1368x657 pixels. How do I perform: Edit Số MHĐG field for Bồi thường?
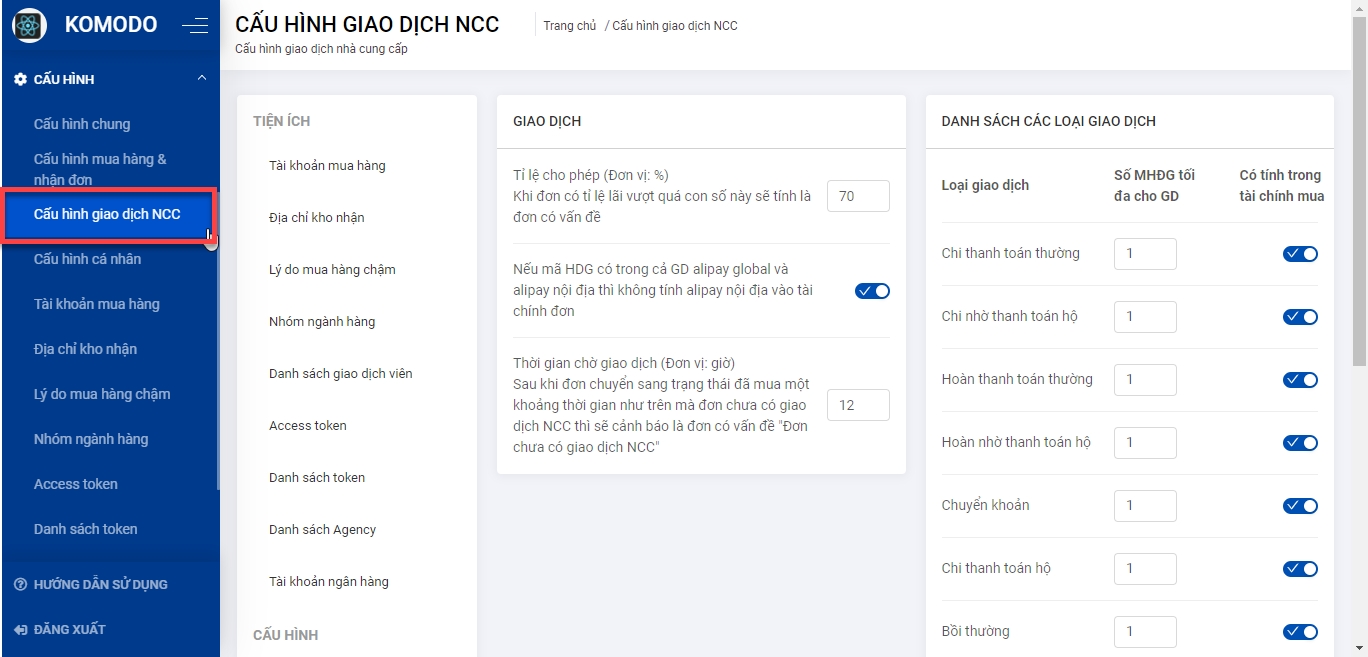tap(1145, 631)
